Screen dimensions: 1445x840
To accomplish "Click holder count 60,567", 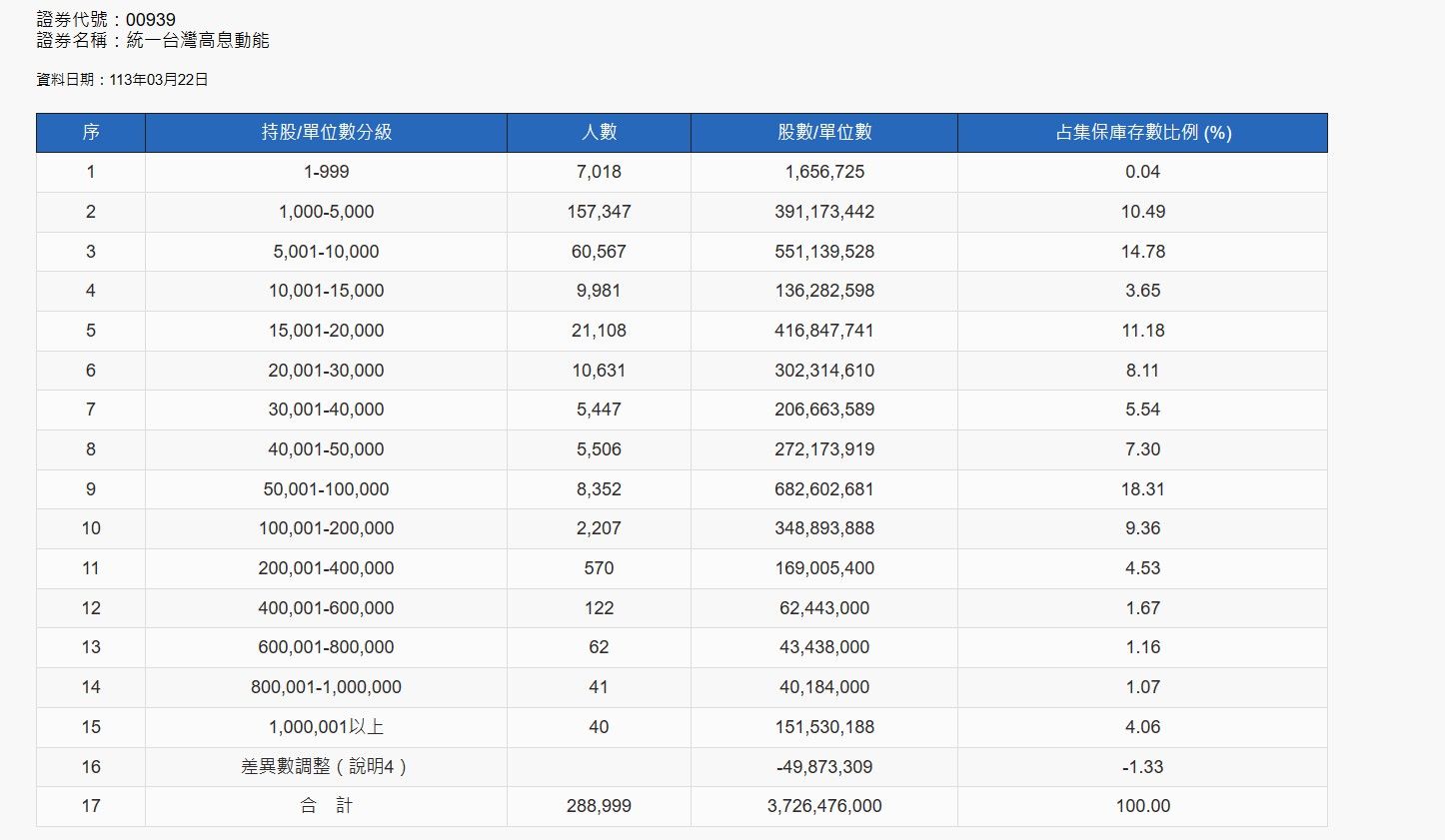I will pyautogui.click(x=599, y=252).
